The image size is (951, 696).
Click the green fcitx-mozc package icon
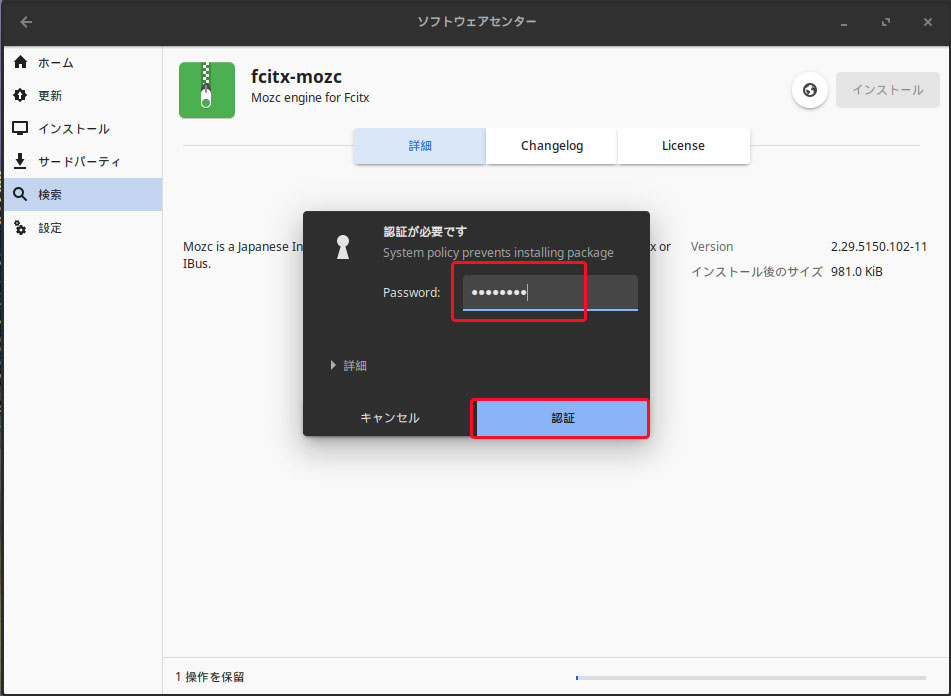[x=207, y=90]
